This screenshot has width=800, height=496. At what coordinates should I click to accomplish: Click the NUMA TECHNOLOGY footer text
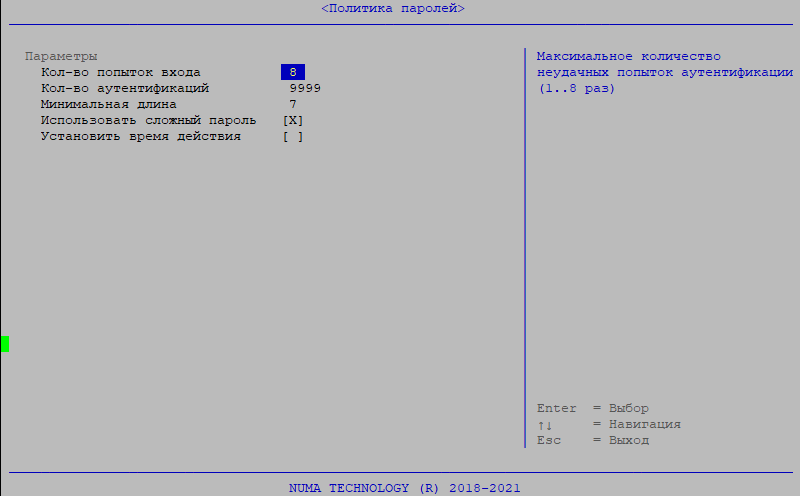404,488
